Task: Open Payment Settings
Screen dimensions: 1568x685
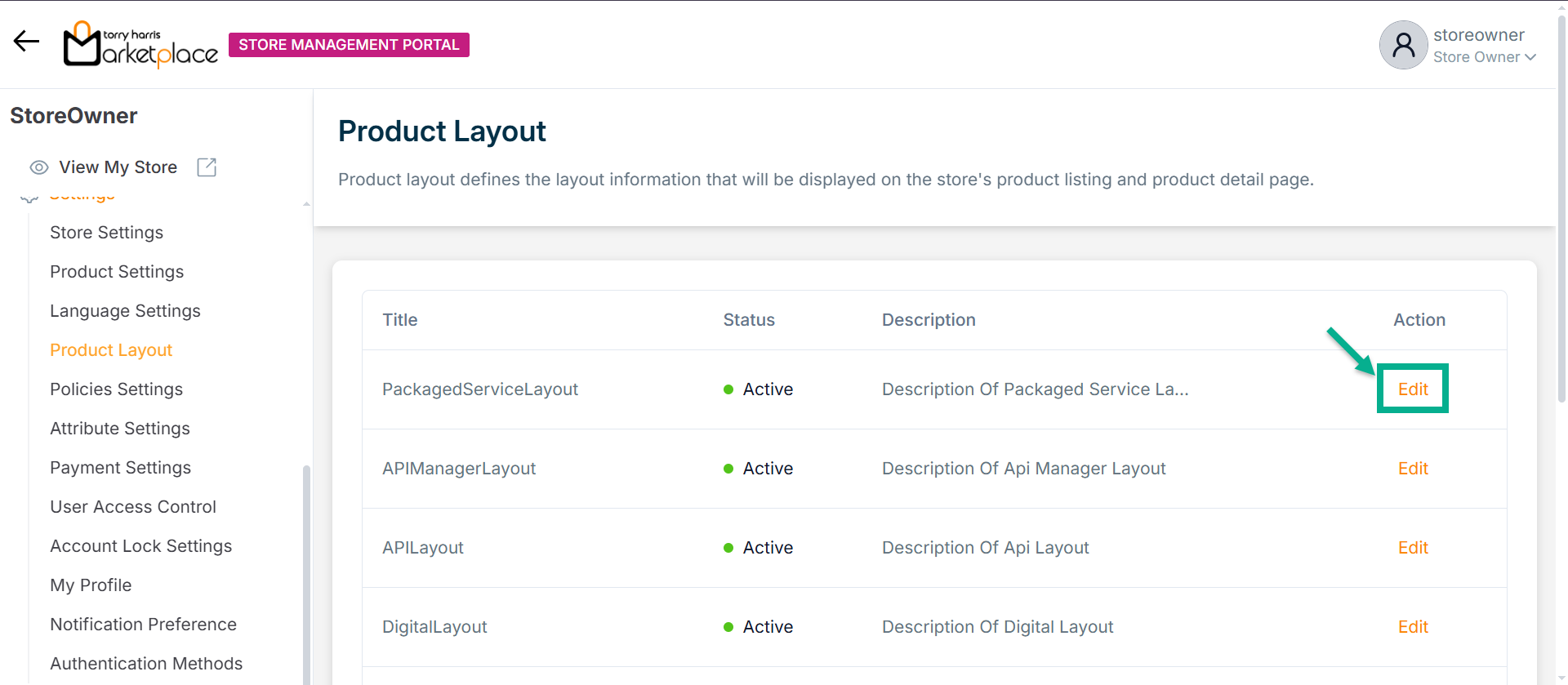Action: coord(120,468)
